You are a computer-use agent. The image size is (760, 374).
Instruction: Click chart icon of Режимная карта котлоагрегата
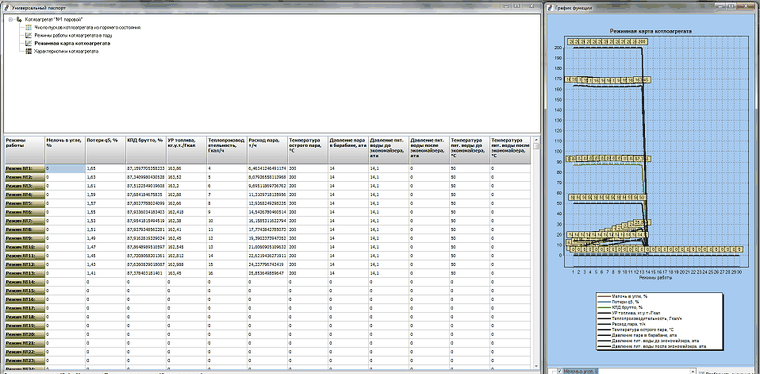28,43
